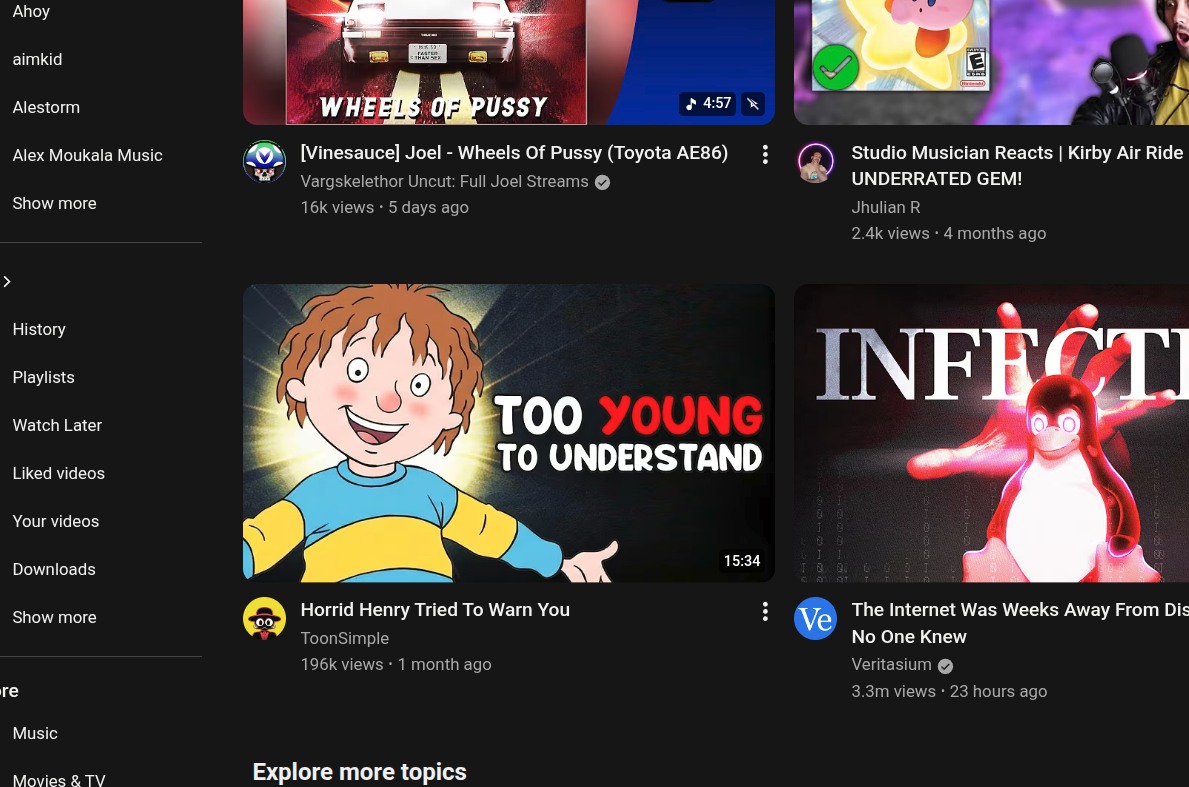
Task: Open three-dot menu for Wheels Of Pussy video
Action: pyautogui.click(x=765, y=154)
